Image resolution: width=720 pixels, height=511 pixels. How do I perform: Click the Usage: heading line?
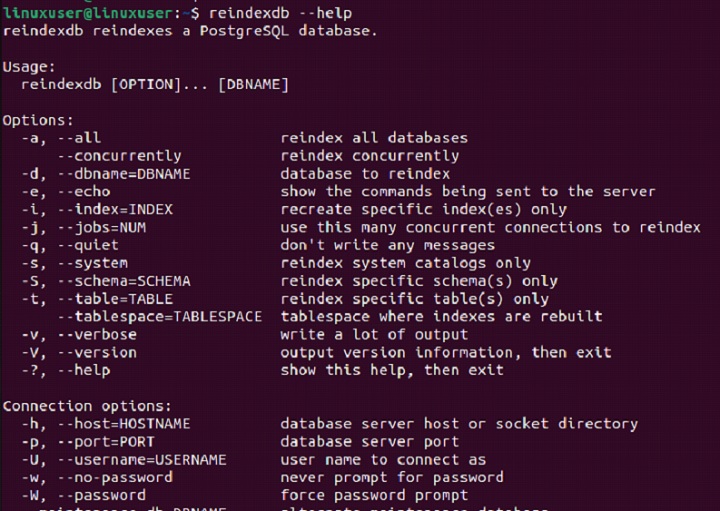(28, 66)
